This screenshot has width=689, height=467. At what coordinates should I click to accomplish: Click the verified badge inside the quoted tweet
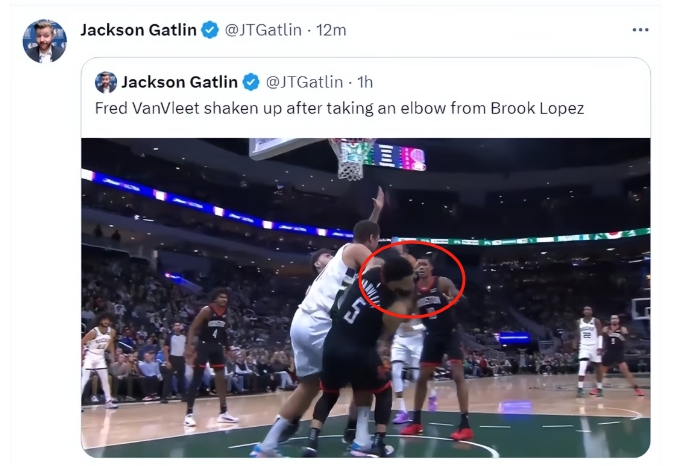pos(251,82)
